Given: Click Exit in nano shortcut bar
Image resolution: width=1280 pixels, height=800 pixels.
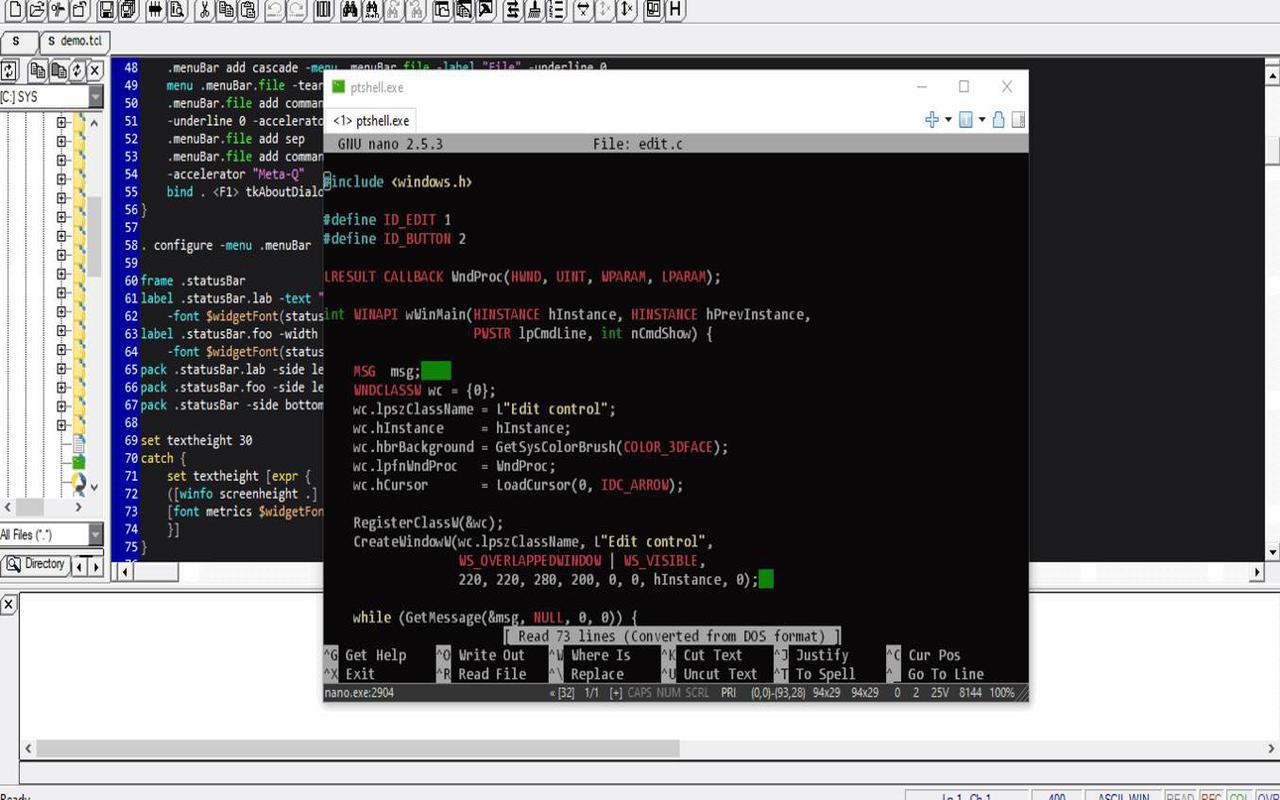Looking at the screenshot, I should [x=360, y=674].
